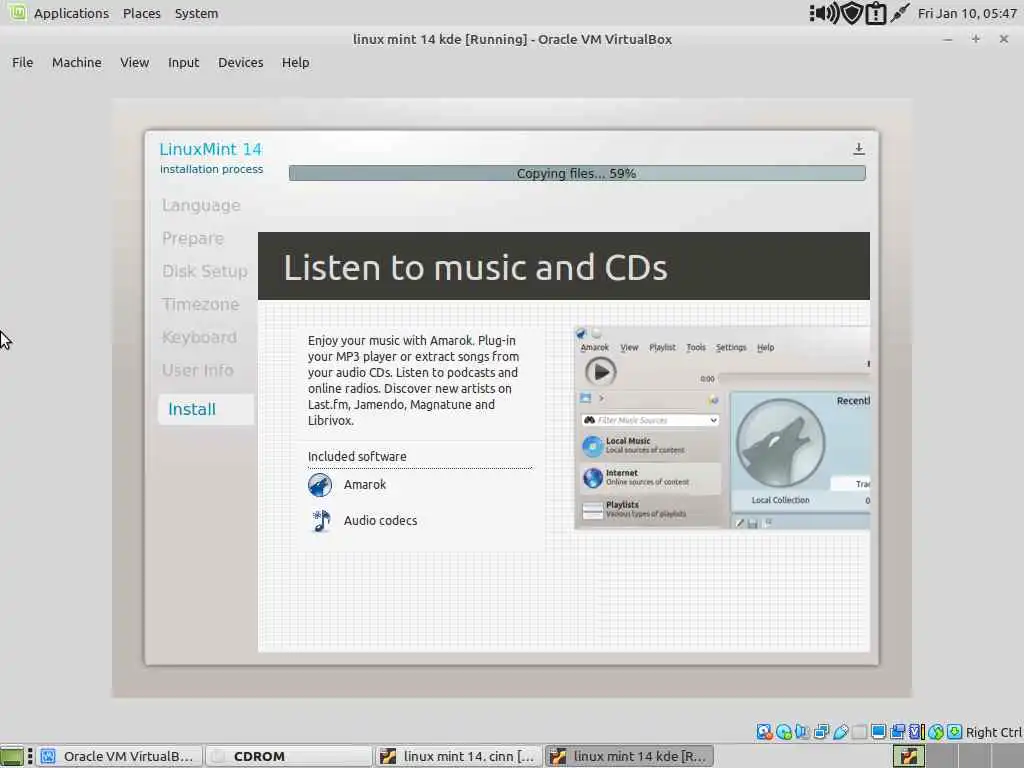
Task: Switch to CDROM taskbar window
Action: (289, 756)
